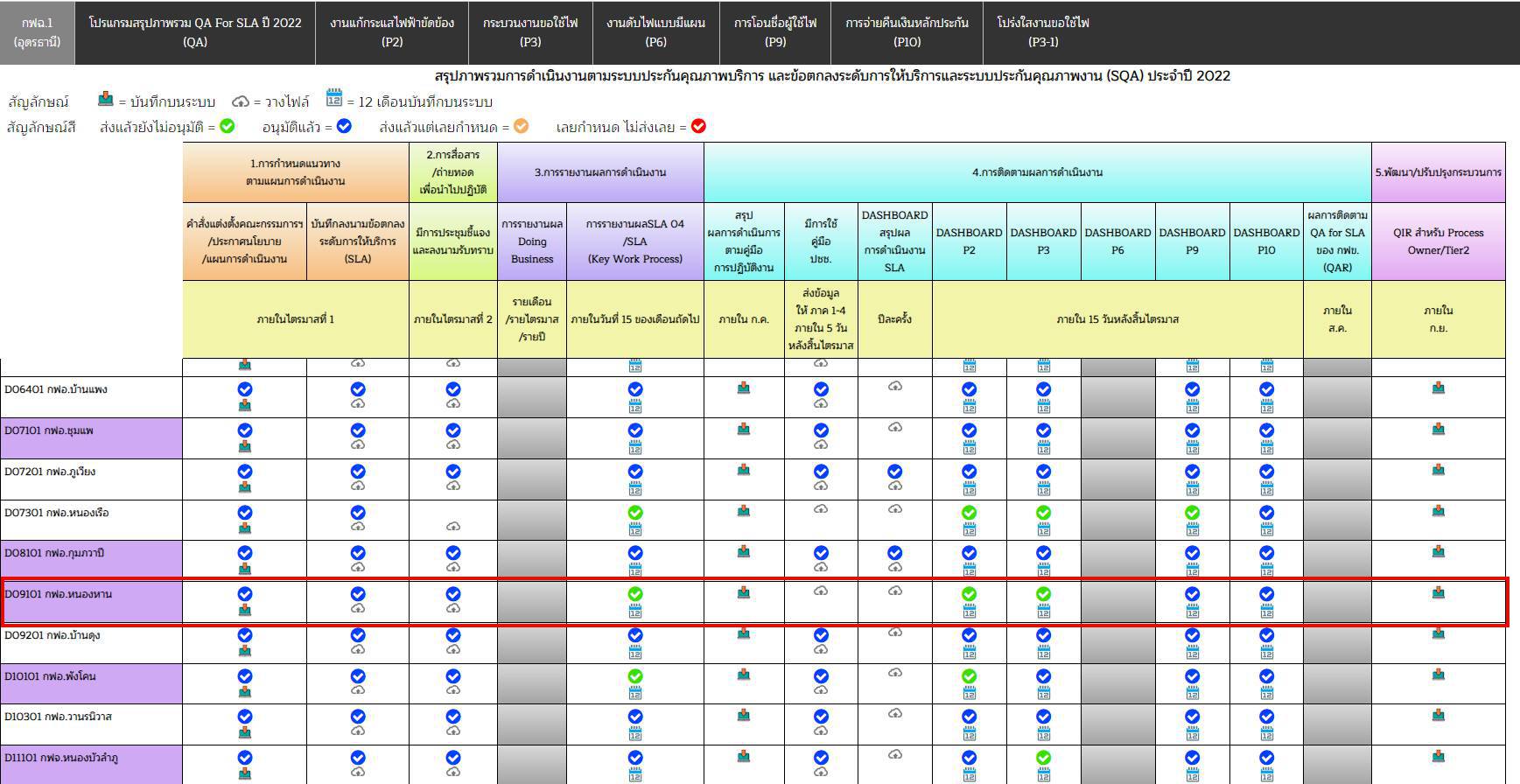
Task: Click the QIR สำหรับ Process Owner/Tier2 column header
Action: point(1438,241)
